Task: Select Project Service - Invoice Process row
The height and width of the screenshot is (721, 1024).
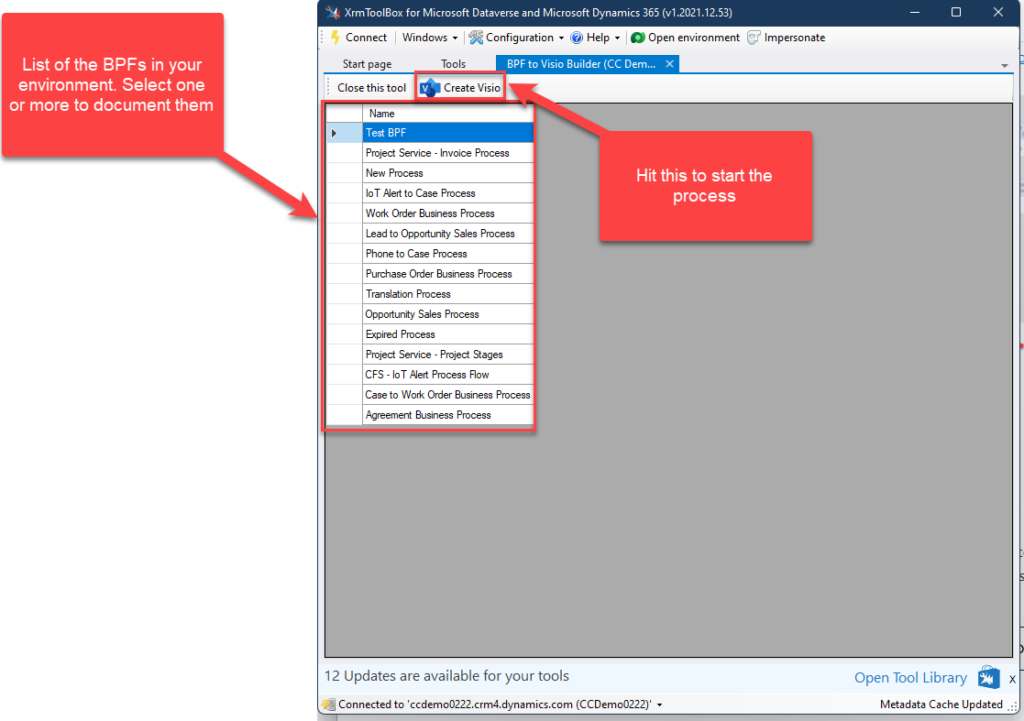Action: pos(448,153)
